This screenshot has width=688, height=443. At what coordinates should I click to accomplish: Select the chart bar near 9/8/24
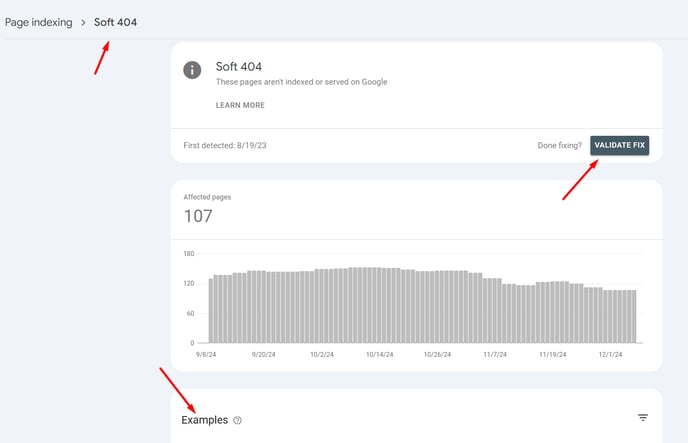[211, 311]
